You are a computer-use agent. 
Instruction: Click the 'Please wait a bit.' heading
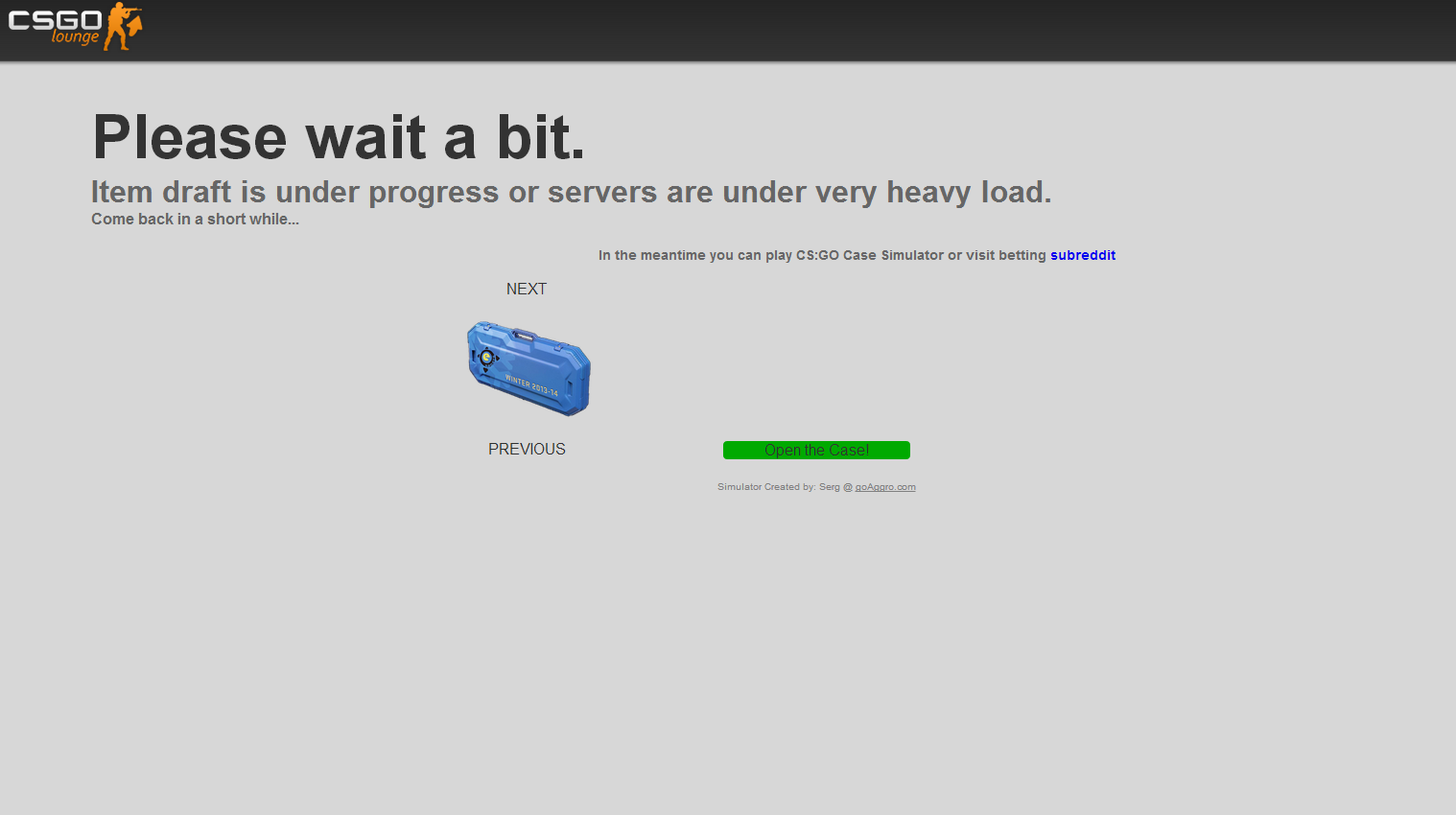click(x=339, y=137)
